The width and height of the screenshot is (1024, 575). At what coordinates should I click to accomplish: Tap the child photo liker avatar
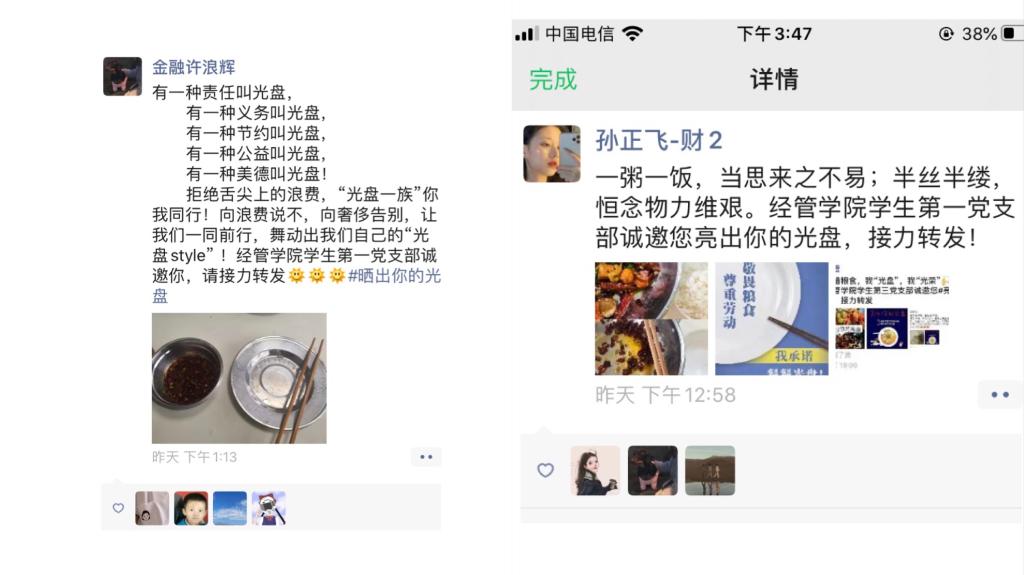(191, 508)
